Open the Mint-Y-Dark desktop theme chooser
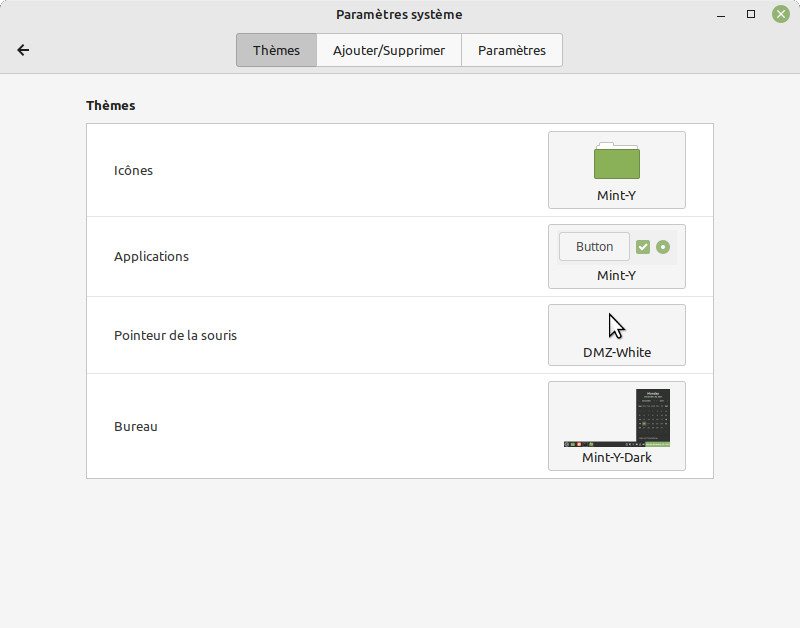The height and width of the screenshot is (628, 800). [x=617, y=426]
